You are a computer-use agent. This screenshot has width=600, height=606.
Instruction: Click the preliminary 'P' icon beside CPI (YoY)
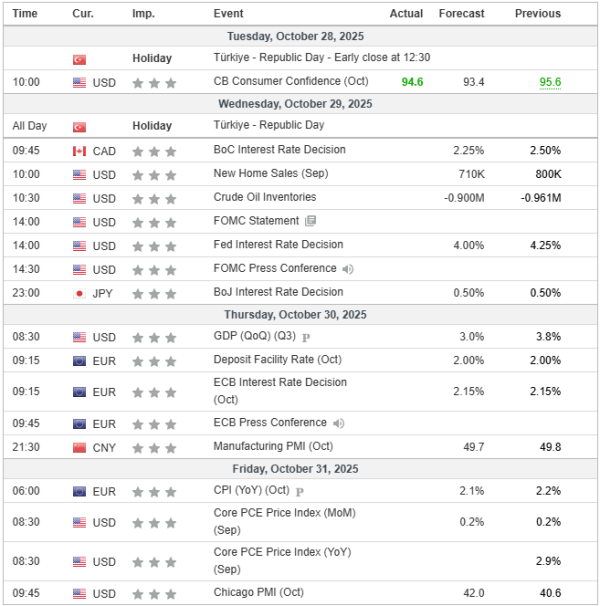point(299,492)
